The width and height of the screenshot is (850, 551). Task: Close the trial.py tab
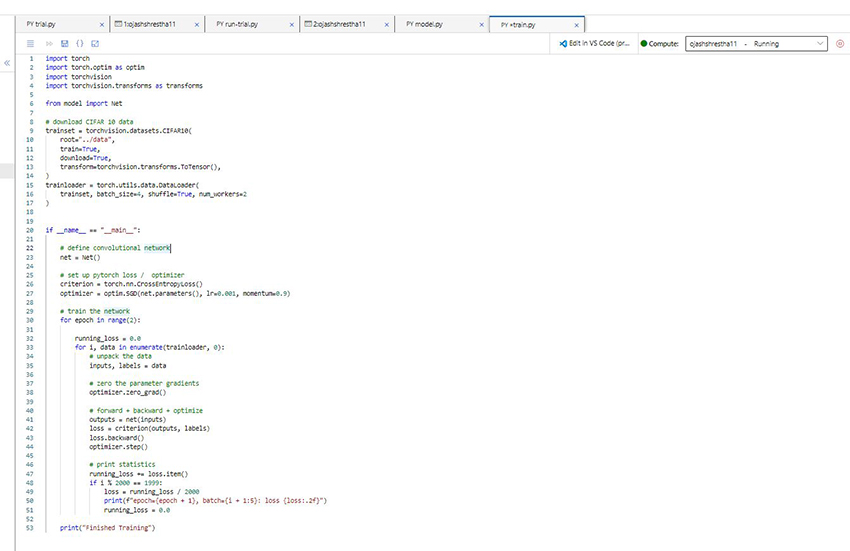[x=102, y=24]
